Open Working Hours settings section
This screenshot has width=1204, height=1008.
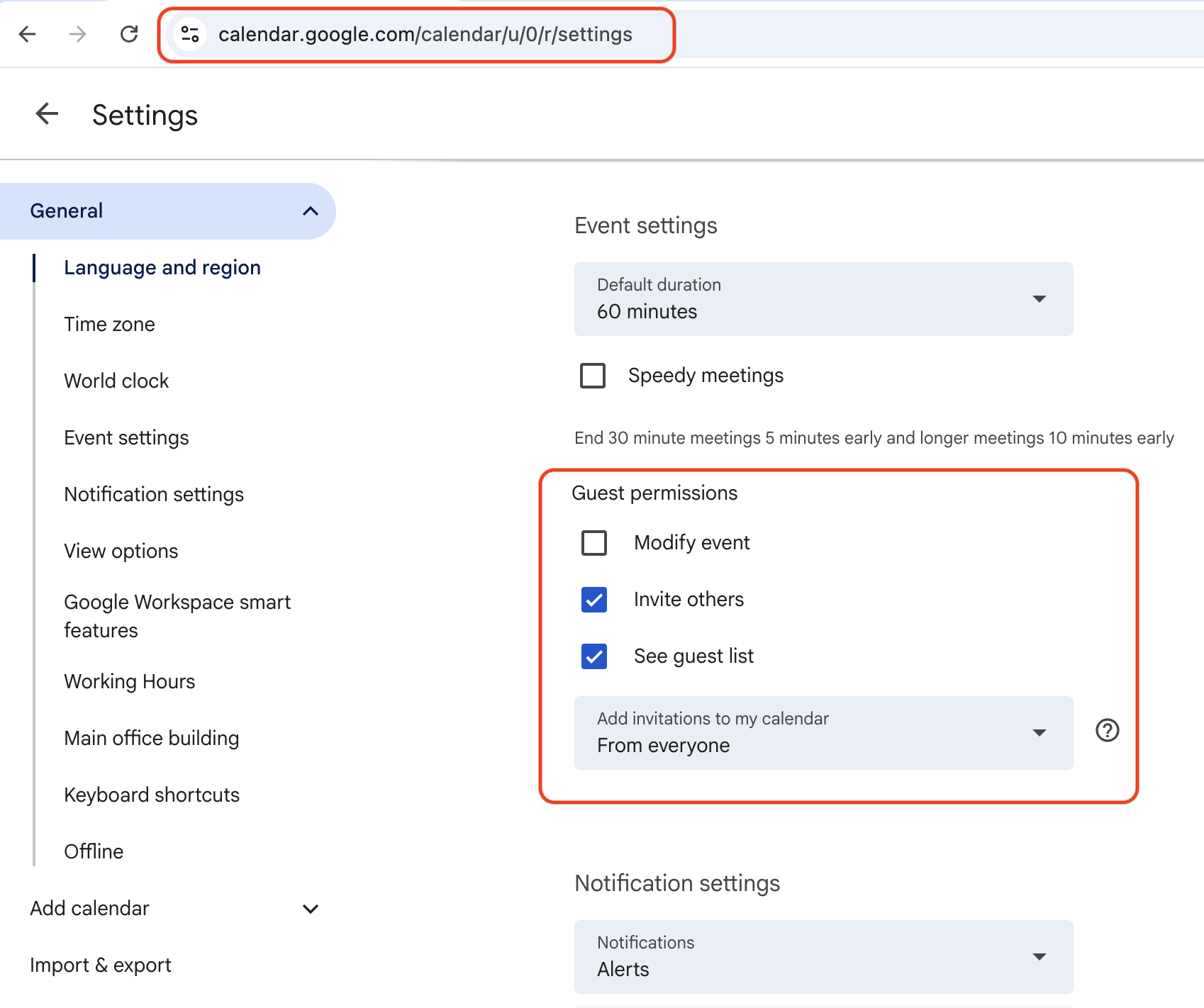(x=129, y=682)
